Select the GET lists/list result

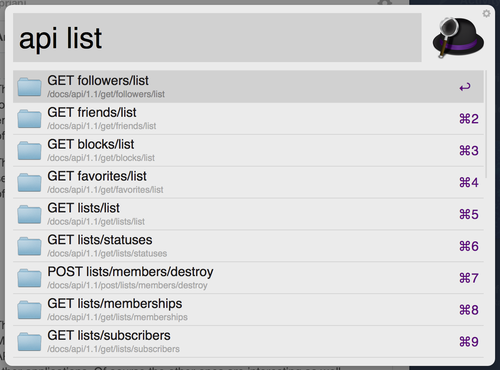[x=248, y=214]
